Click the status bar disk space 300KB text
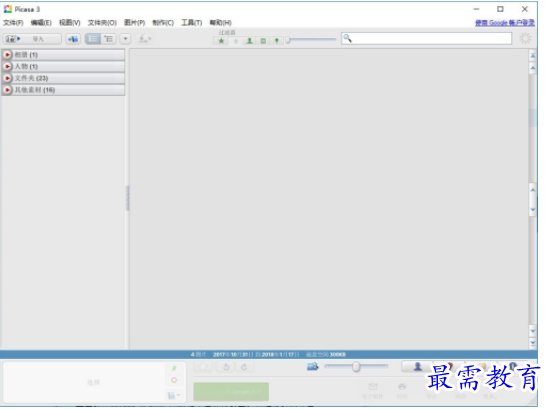This screenshot has width=549, height=409. pos(326,354)
